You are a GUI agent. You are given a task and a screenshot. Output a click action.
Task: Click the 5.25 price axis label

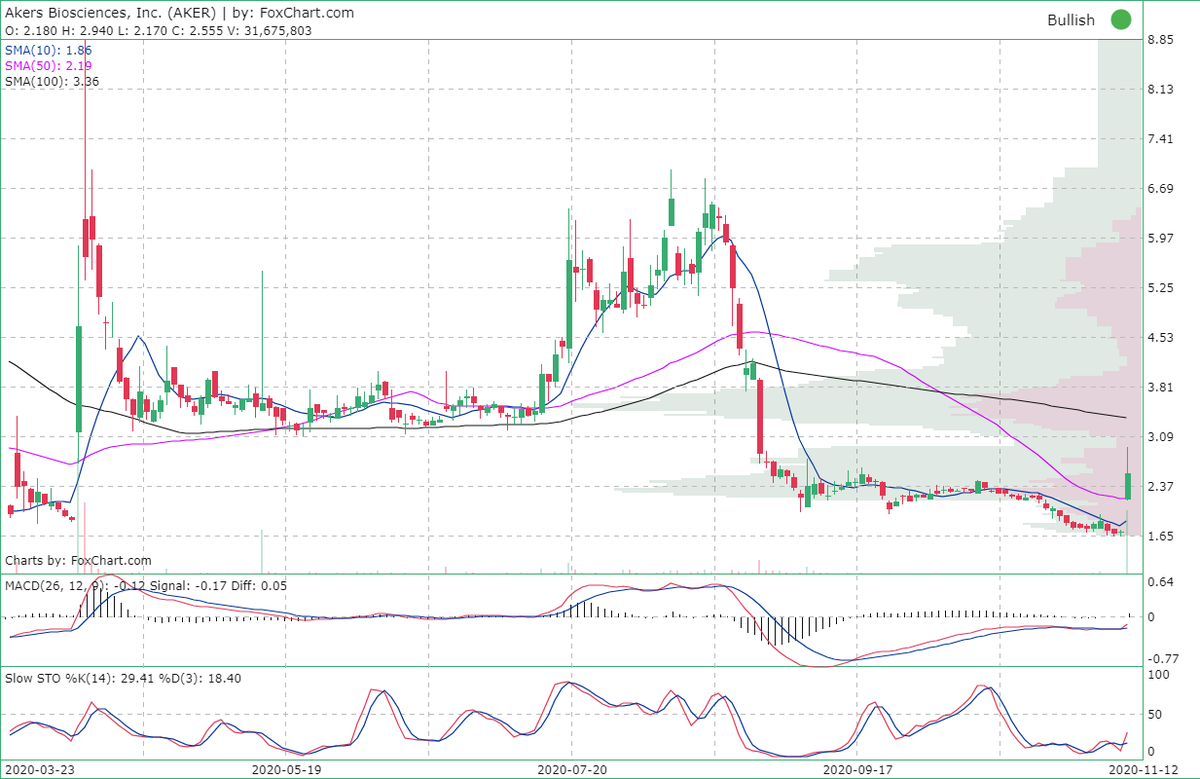click(x=1160, y=288)
